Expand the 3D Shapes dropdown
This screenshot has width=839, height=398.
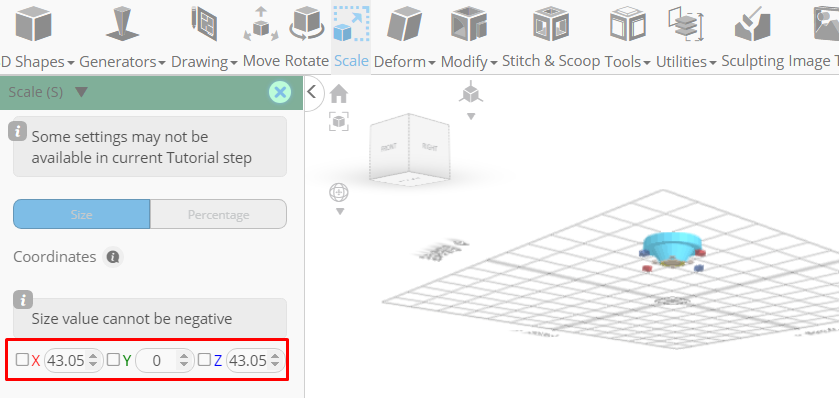[x=71, y=63]
